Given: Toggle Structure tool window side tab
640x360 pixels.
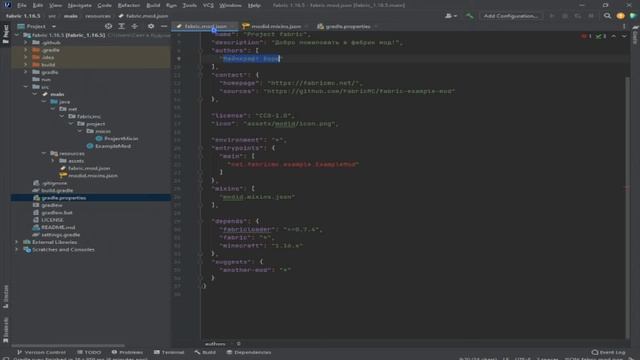Looking at the screenshot, I should 5,297.
